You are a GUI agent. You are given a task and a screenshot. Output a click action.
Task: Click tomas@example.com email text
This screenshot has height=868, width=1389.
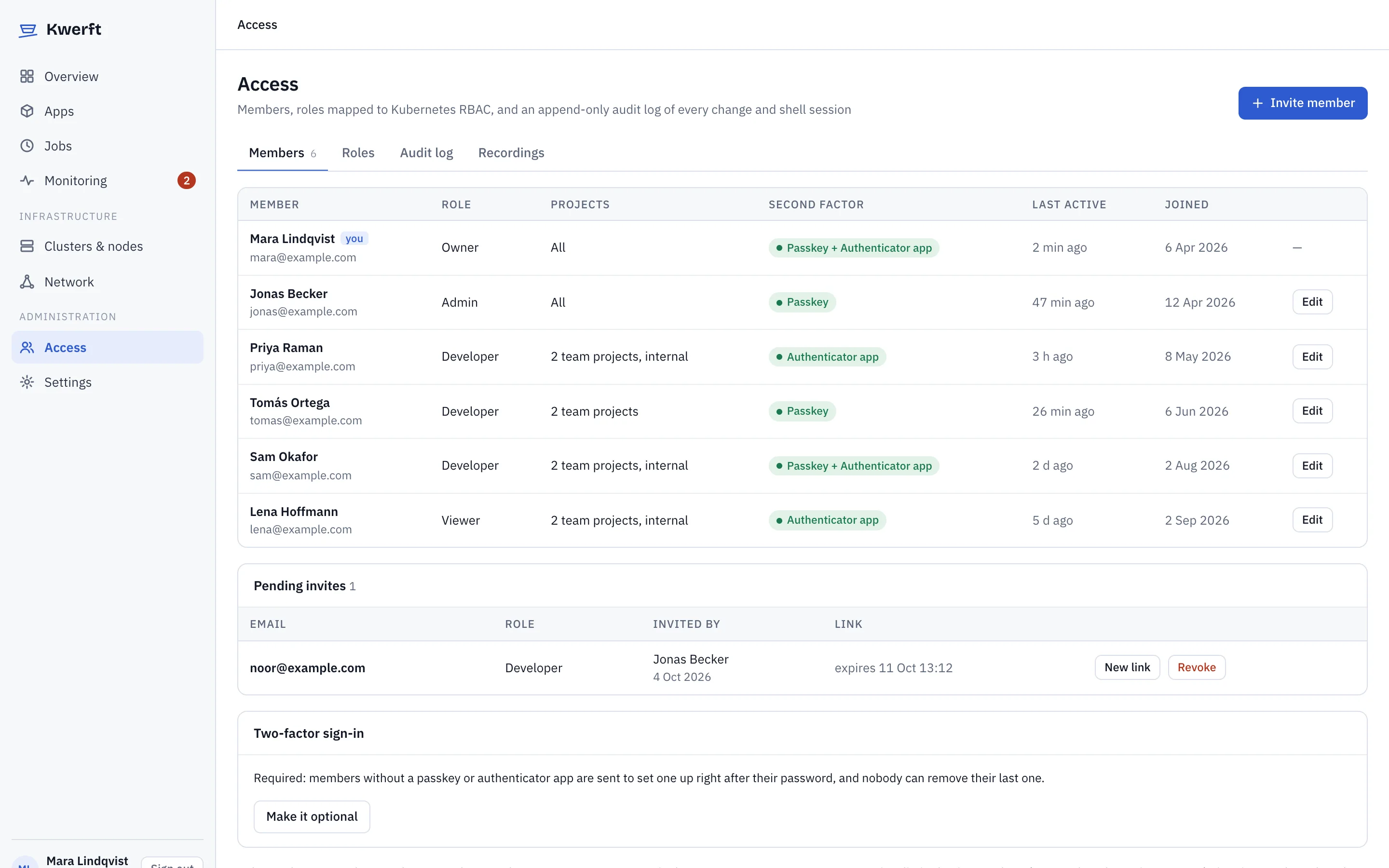coord(306,421)
